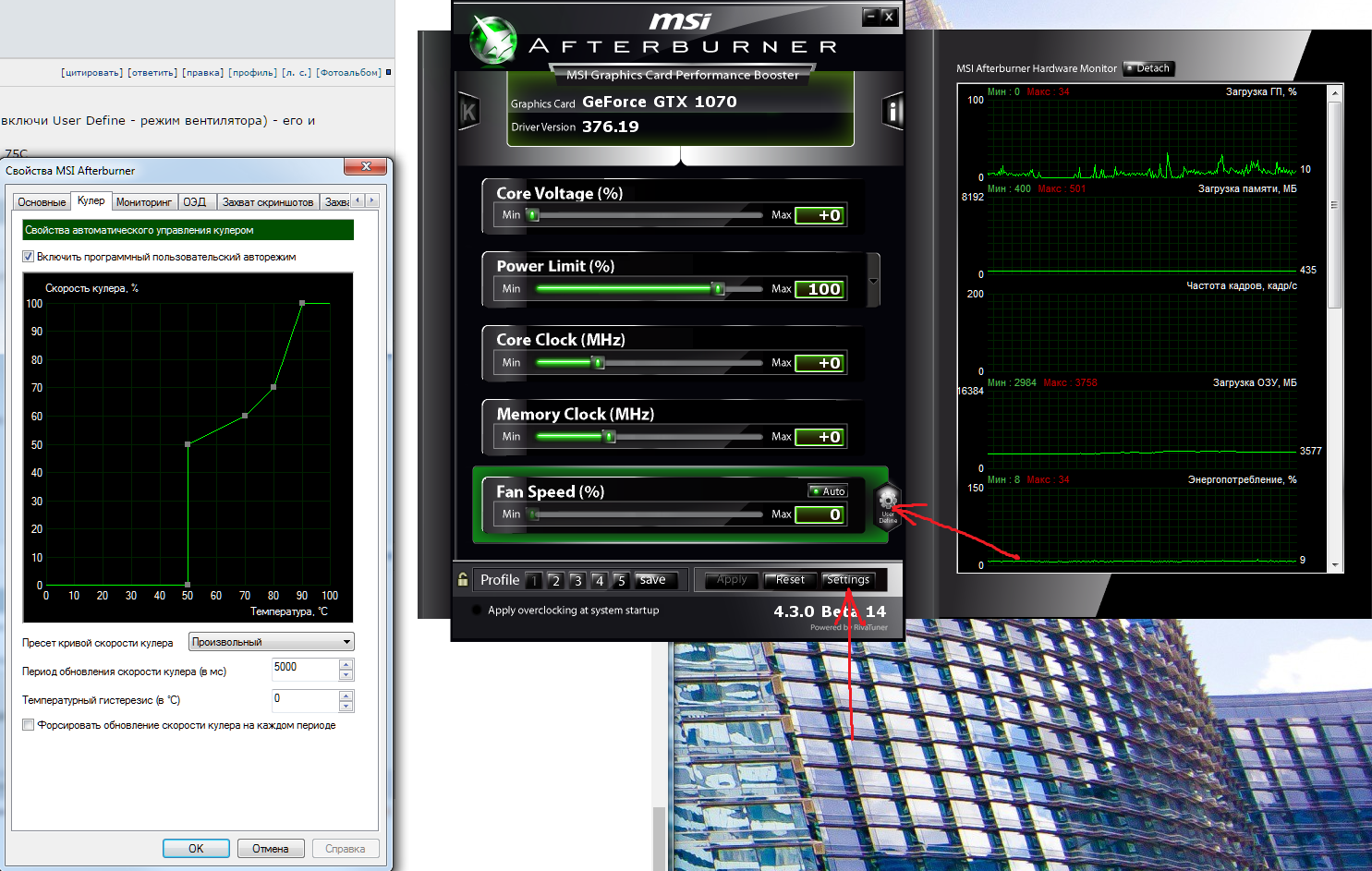The width and height of the screenshot is (1372, 871).
Task: Toggle the fan speed Auto button
Action: (828, 491)
